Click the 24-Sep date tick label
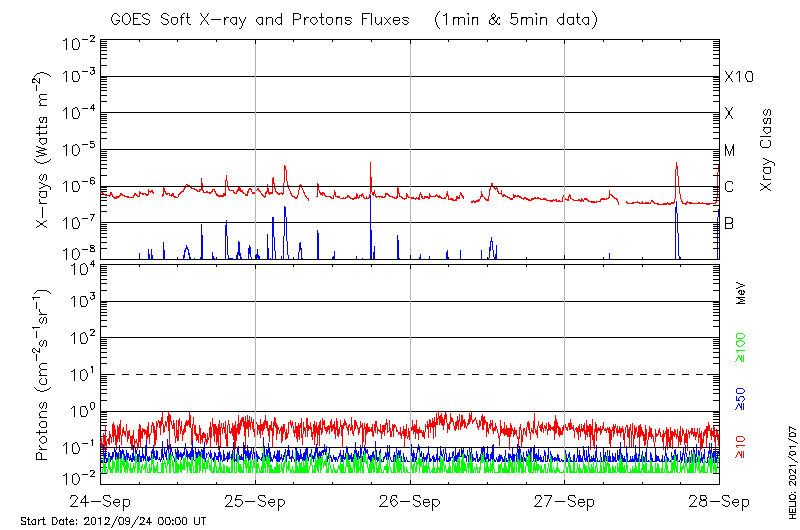The width and height of the screenshot is (800, 530). [101, 500]
